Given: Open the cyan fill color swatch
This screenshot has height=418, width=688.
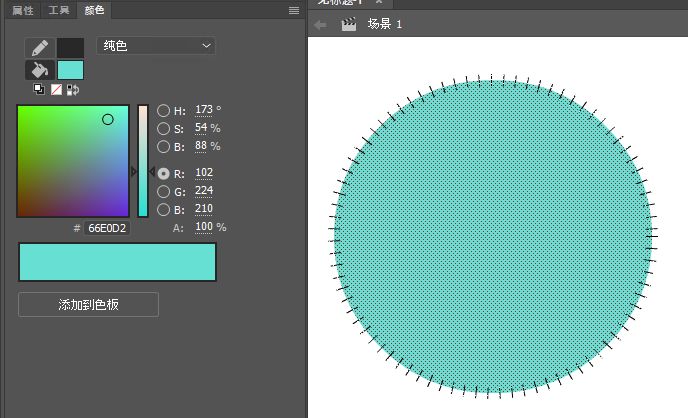Looking at the screenshot, I should pos(70,70).
